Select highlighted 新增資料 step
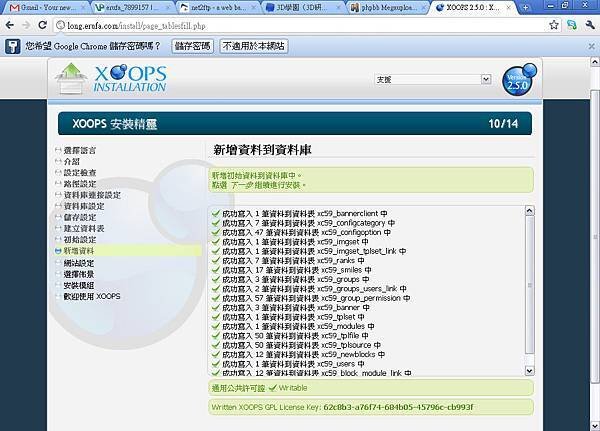The height and width of the screenshot is (431, 600). coord(128,251)
